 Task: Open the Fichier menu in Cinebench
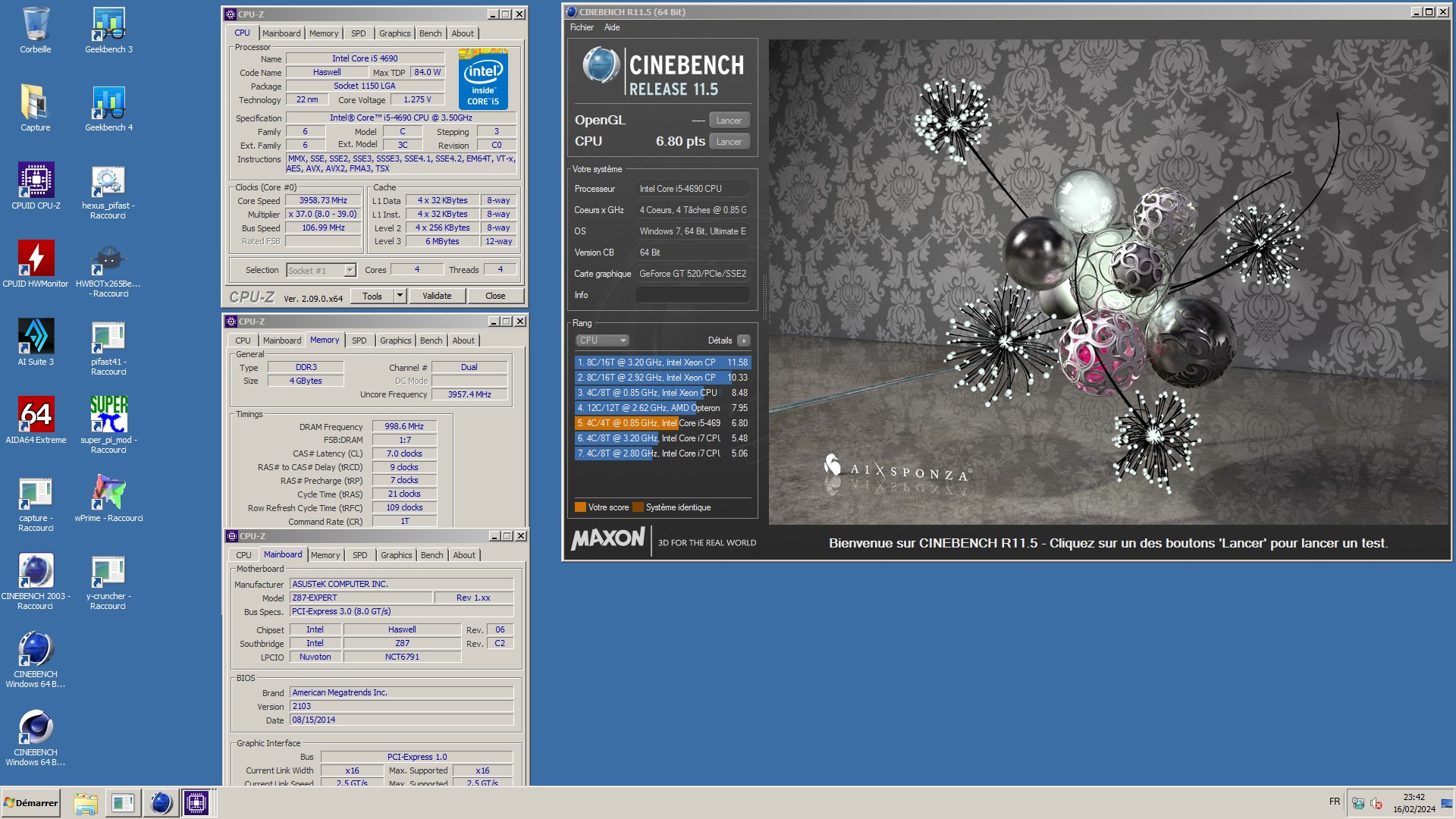point(582,27)
